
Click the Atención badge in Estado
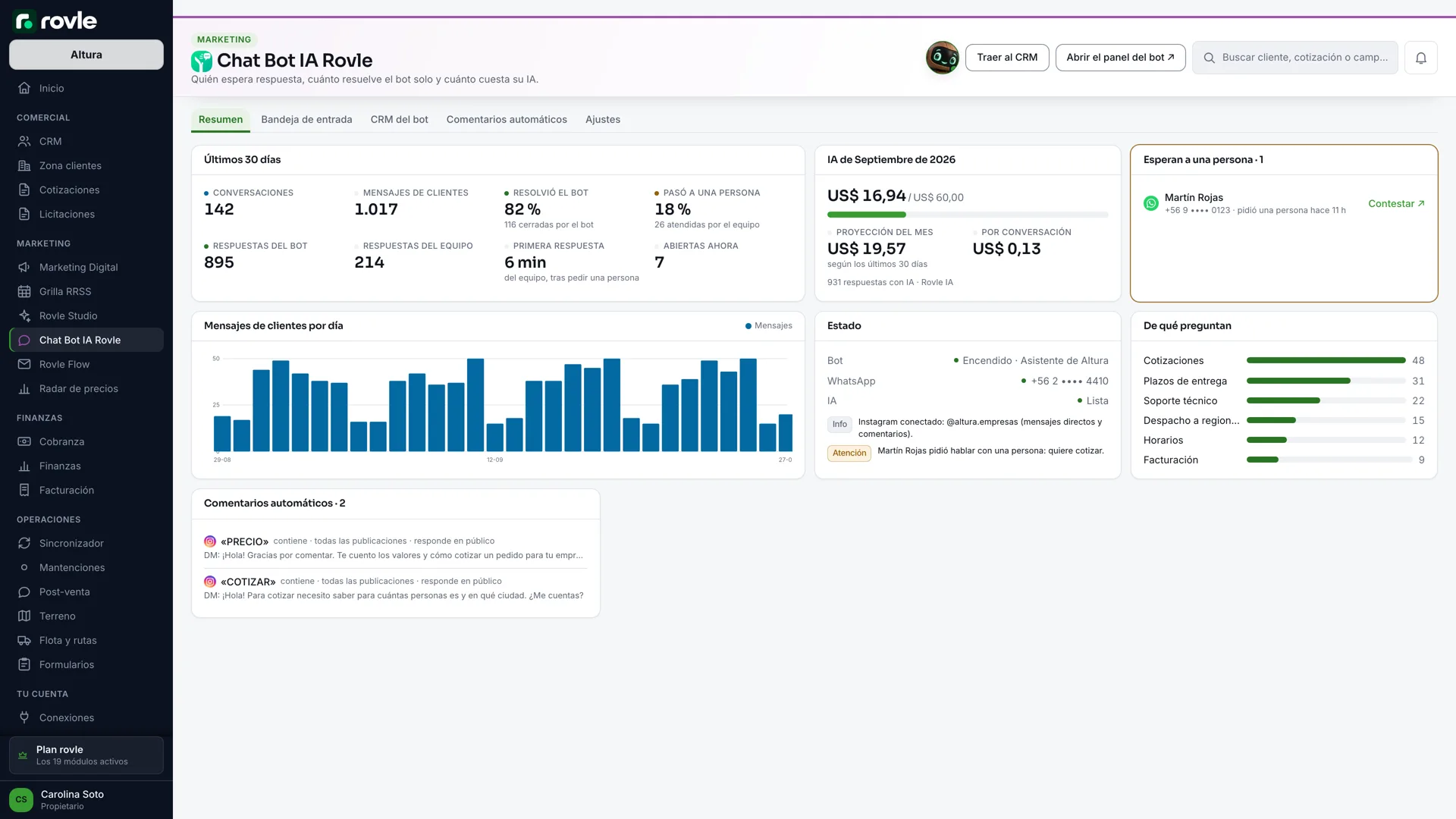pyautogui.click(x=849, y=453)
